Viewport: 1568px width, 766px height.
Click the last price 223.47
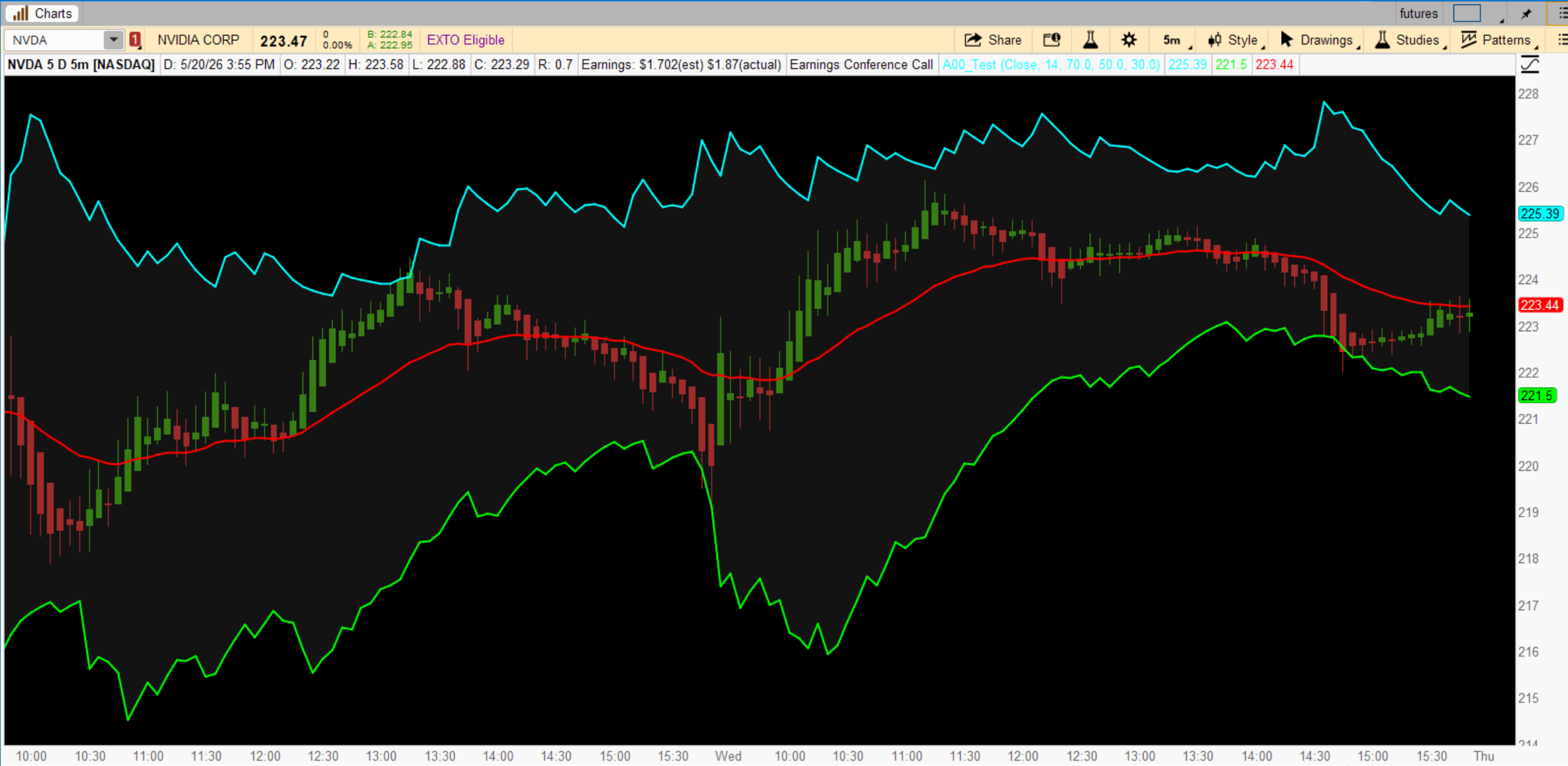pos(284,41)
